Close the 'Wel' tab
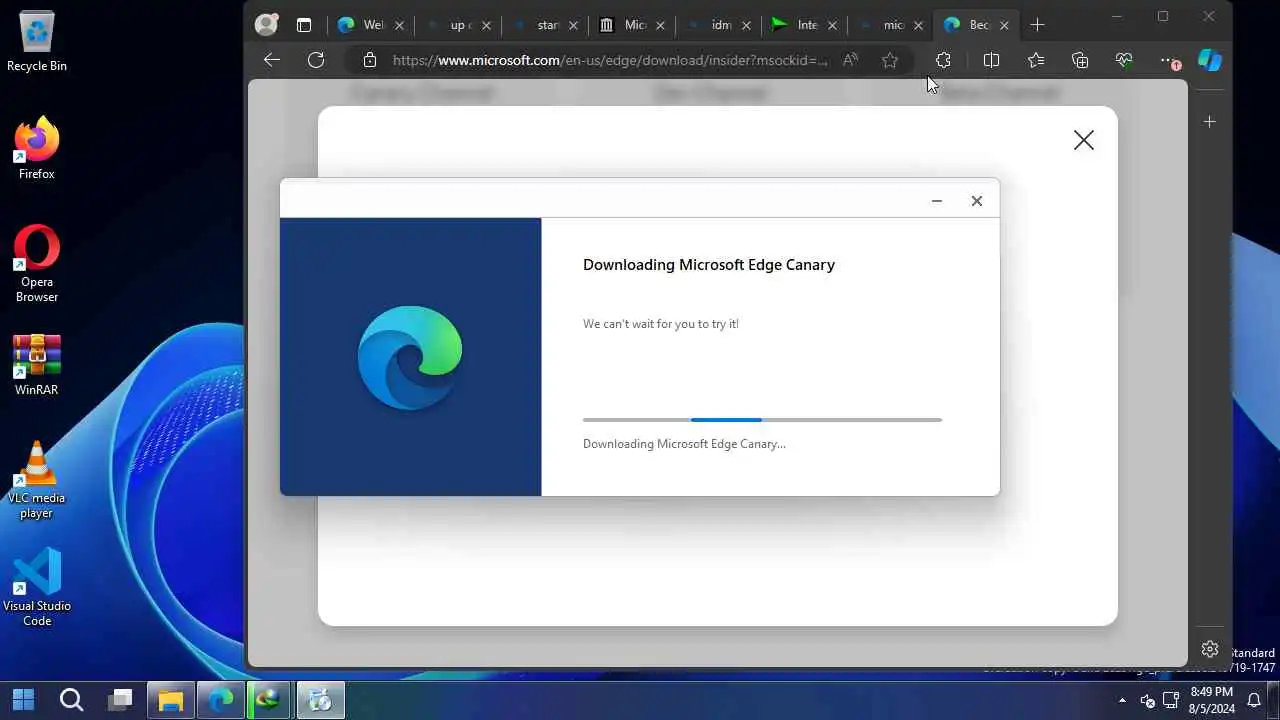The height and width of the screenshot is (720, 1280). [400, 25]
